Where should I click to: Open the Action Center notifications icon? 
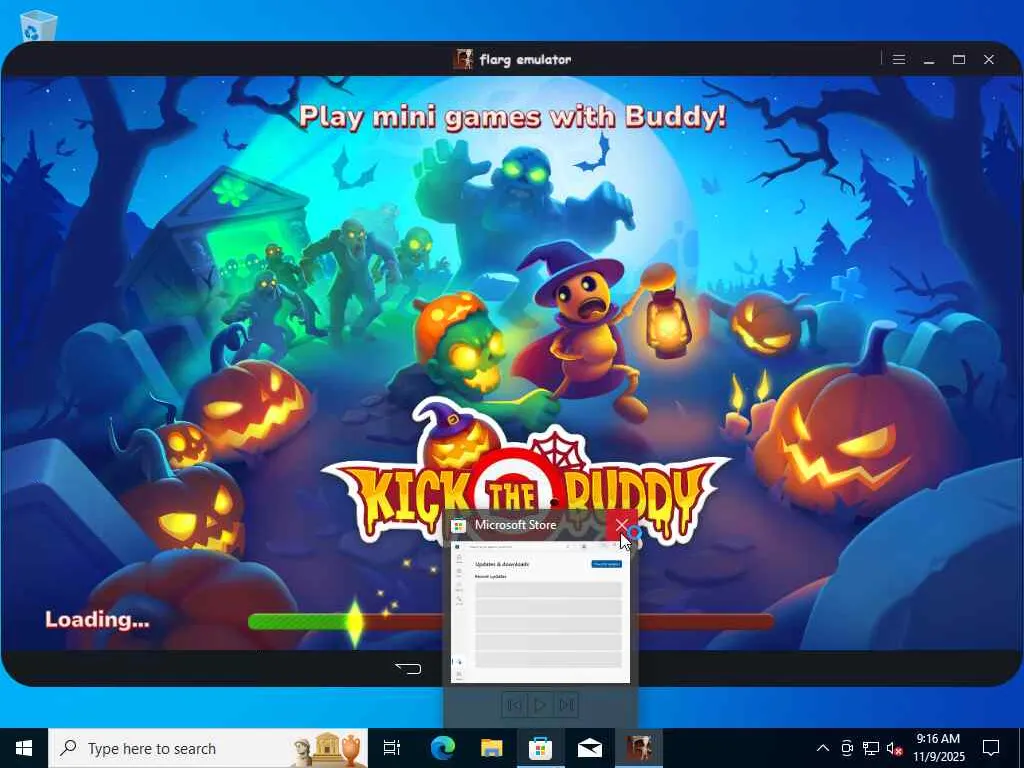(991, 748)
